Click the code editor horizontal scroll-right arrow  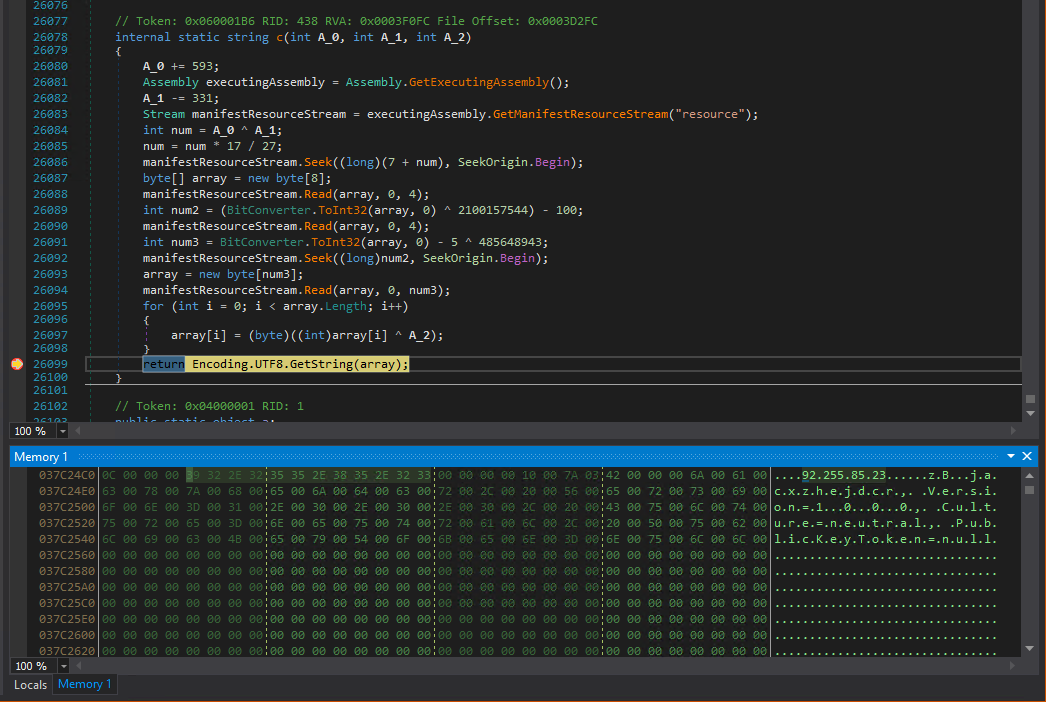pyautogui.click(x=1013, y=431)
